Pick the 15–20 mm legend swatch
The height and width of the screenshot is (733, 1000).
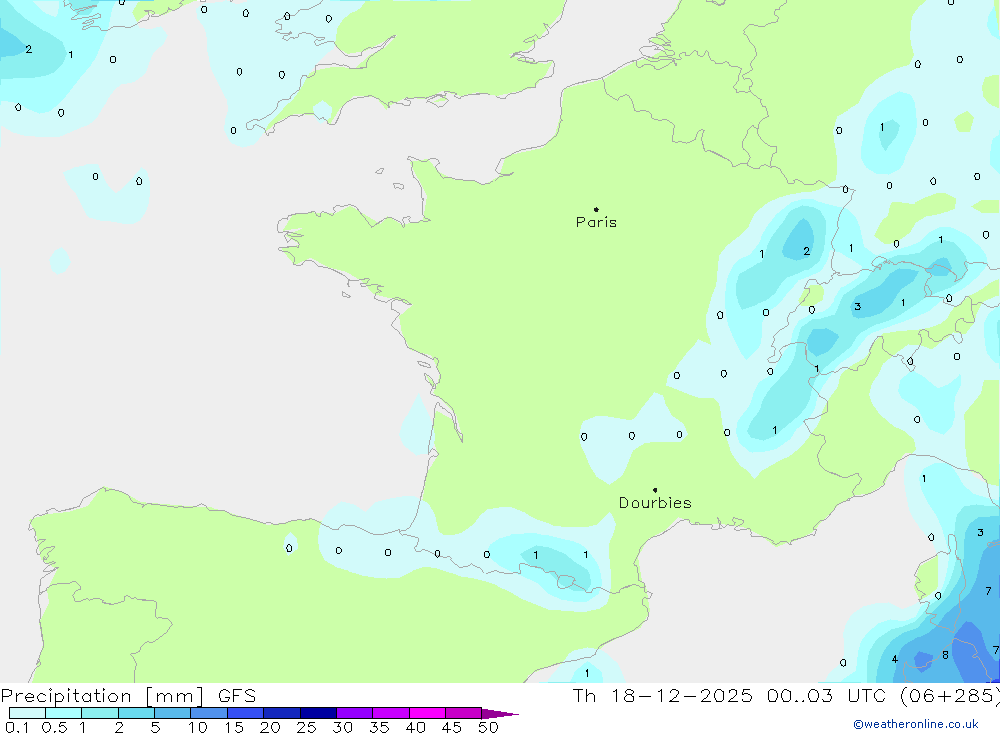[x=246, y=713]
